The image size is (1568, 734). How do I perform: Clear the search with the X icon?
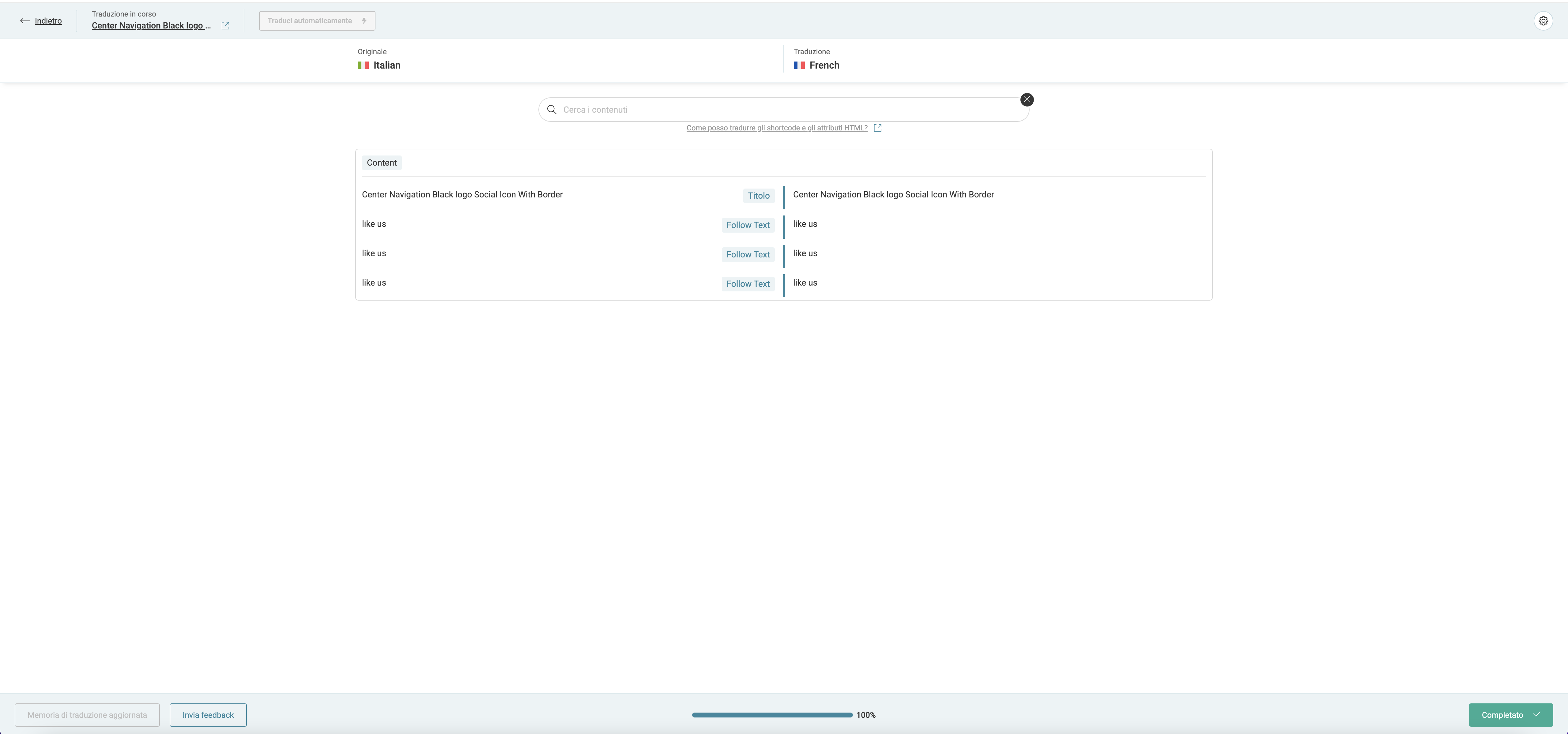click(1027, 100)
